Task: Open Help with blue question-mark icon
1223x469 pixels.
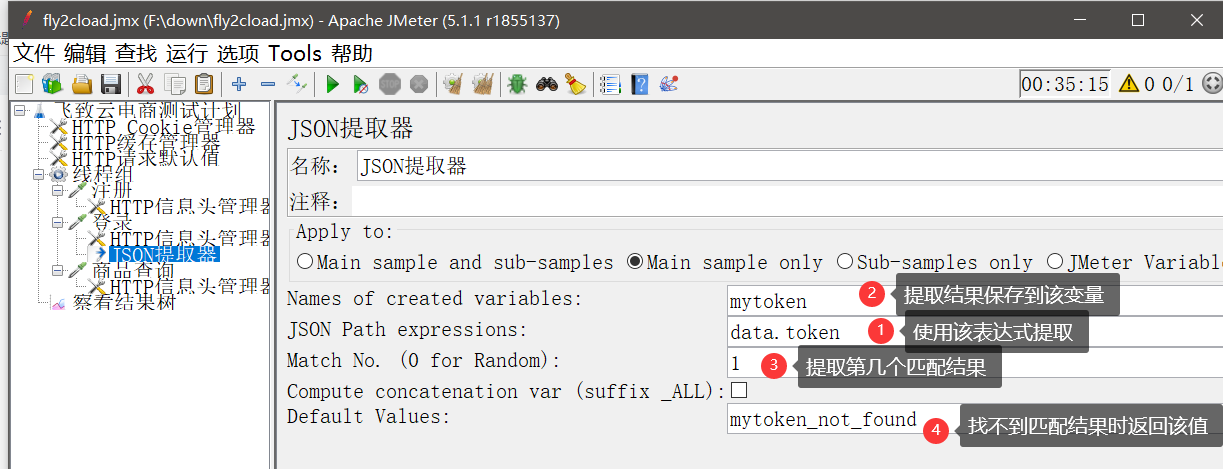Action: point(640,84)
